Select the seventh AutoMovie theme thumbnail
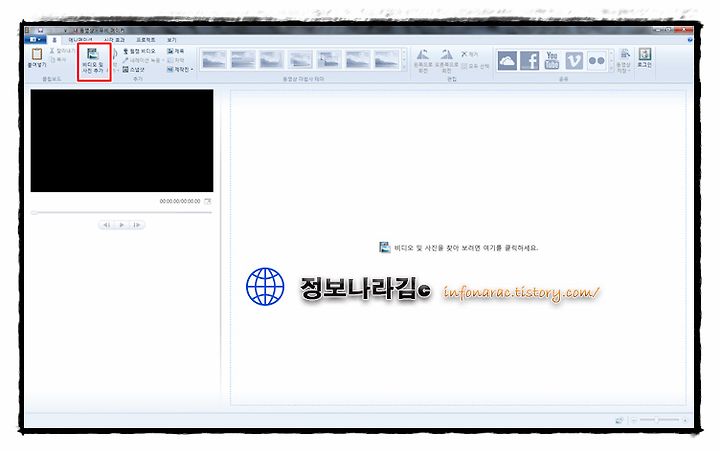This screenshot has height=451, width=720. 386,60
